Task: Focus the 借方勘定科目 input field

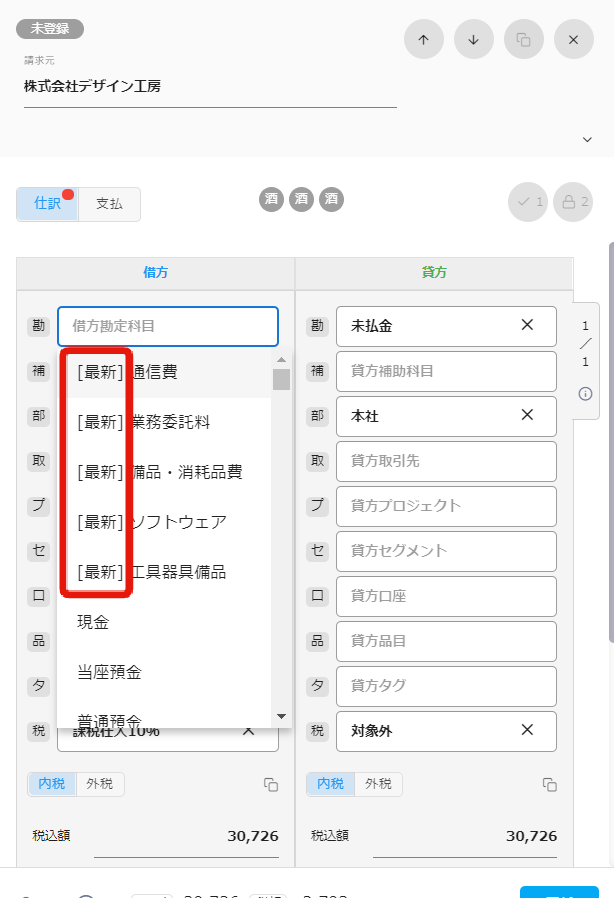Action: click(x=168, y=326)
